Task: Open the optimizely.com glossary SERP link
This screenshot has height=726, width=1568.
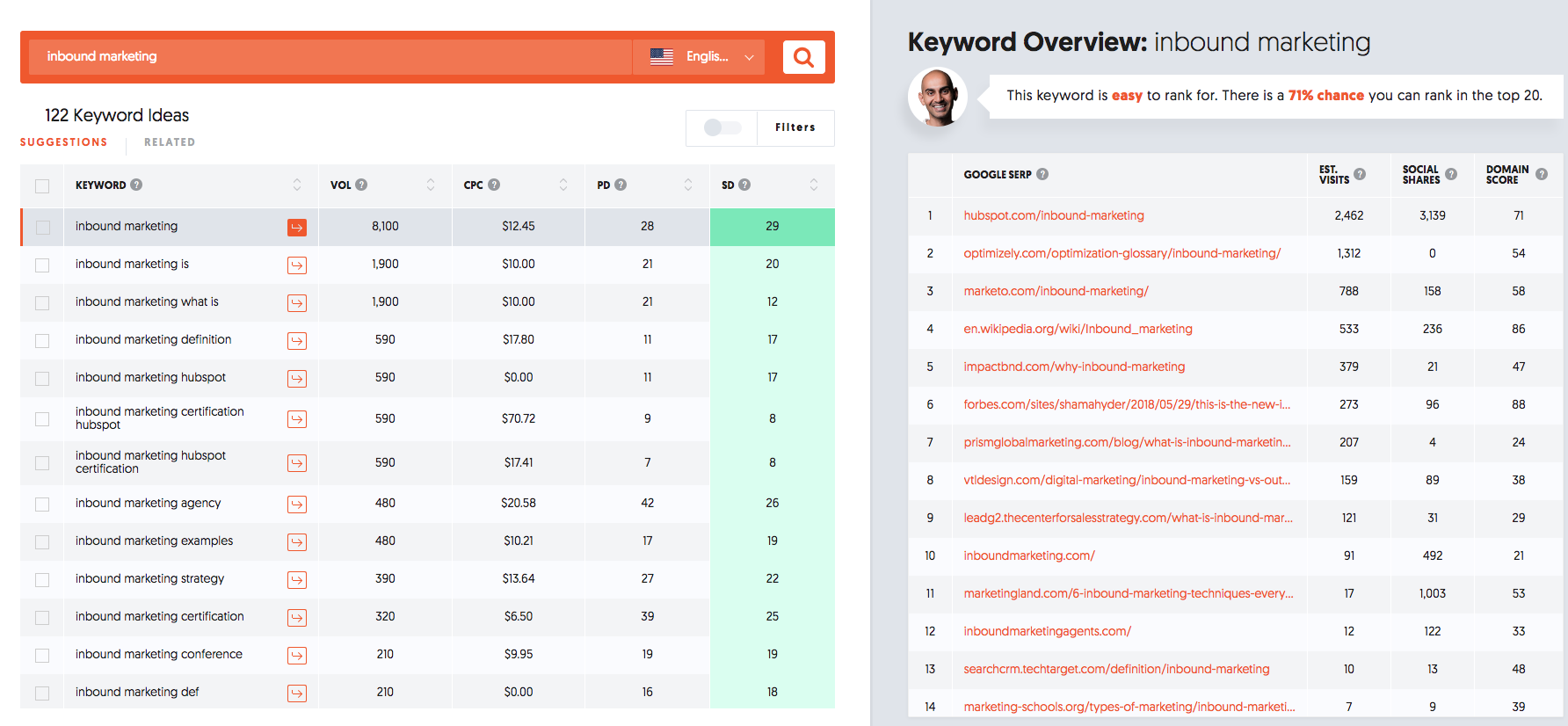Action: click(1122, 253)
